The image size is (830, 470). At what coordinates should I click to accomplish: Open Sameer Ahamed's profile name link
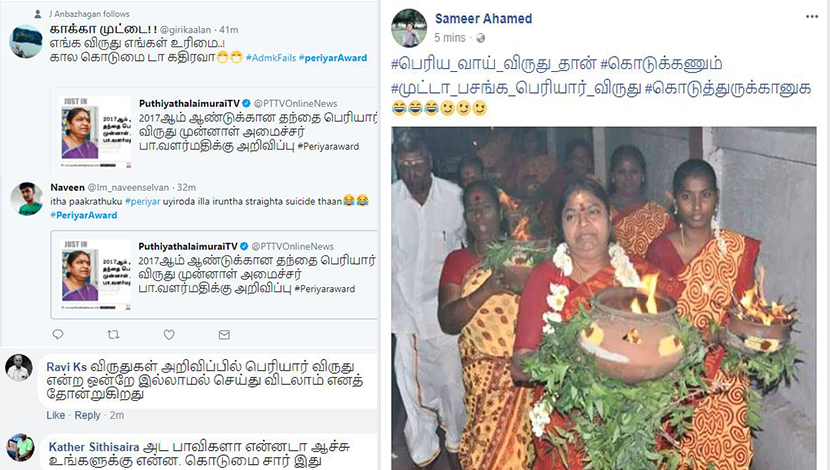coord(483,19)
